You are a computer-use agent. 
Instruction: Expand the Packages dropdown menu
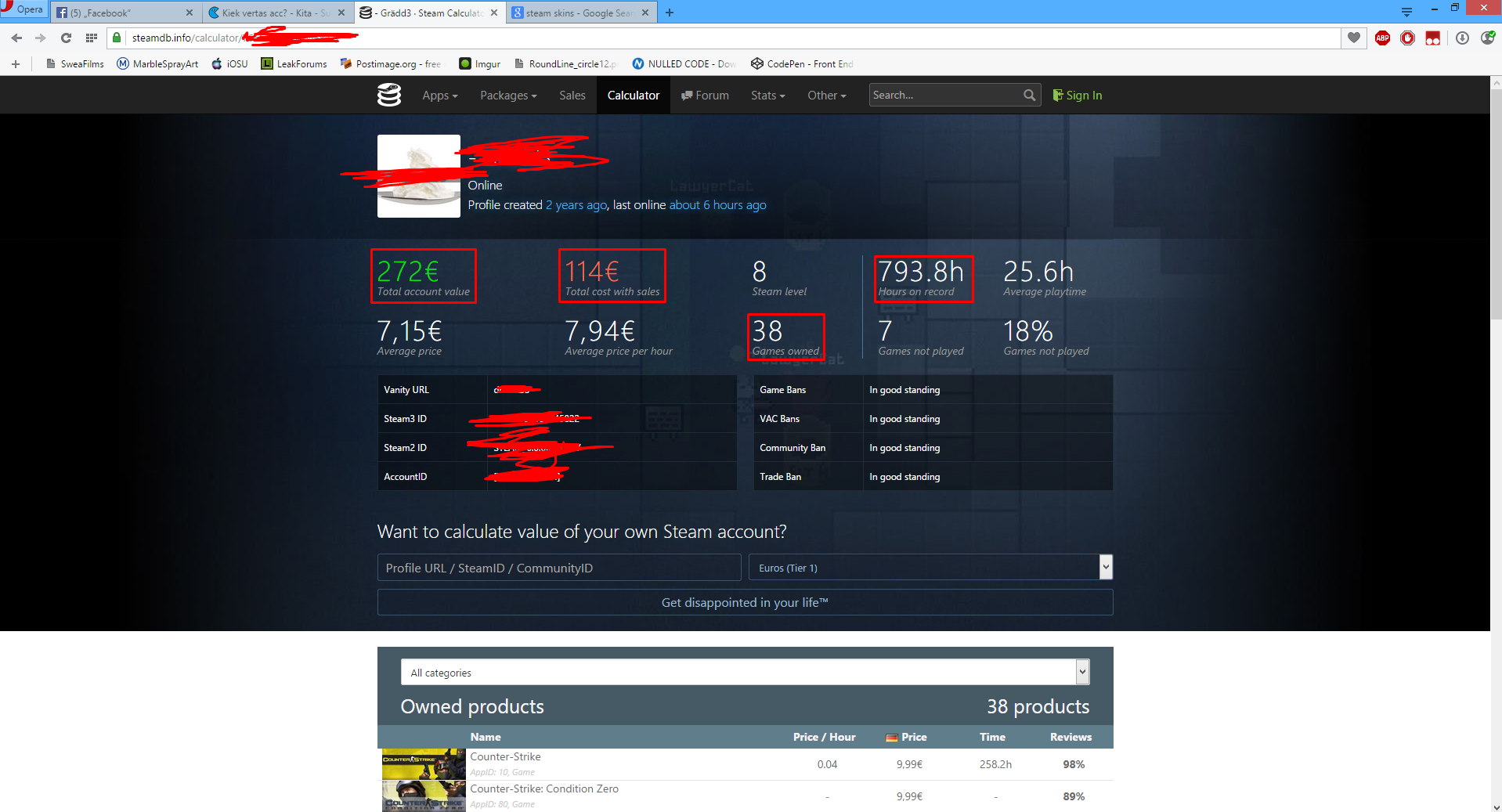pyautogui.click(x=508, y=96)
